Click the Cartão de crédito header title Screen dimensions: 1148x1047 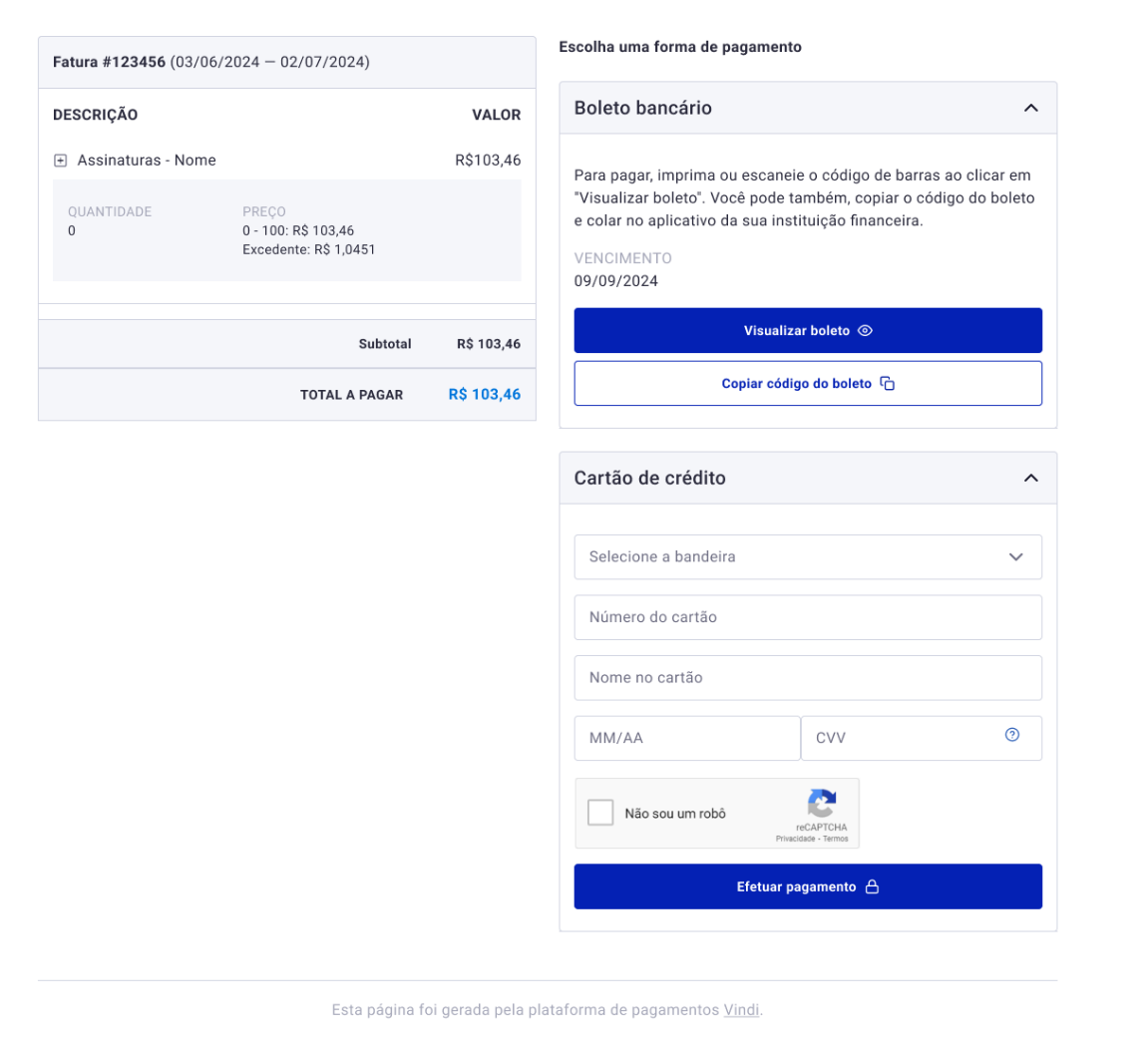(x=650, y=478)
